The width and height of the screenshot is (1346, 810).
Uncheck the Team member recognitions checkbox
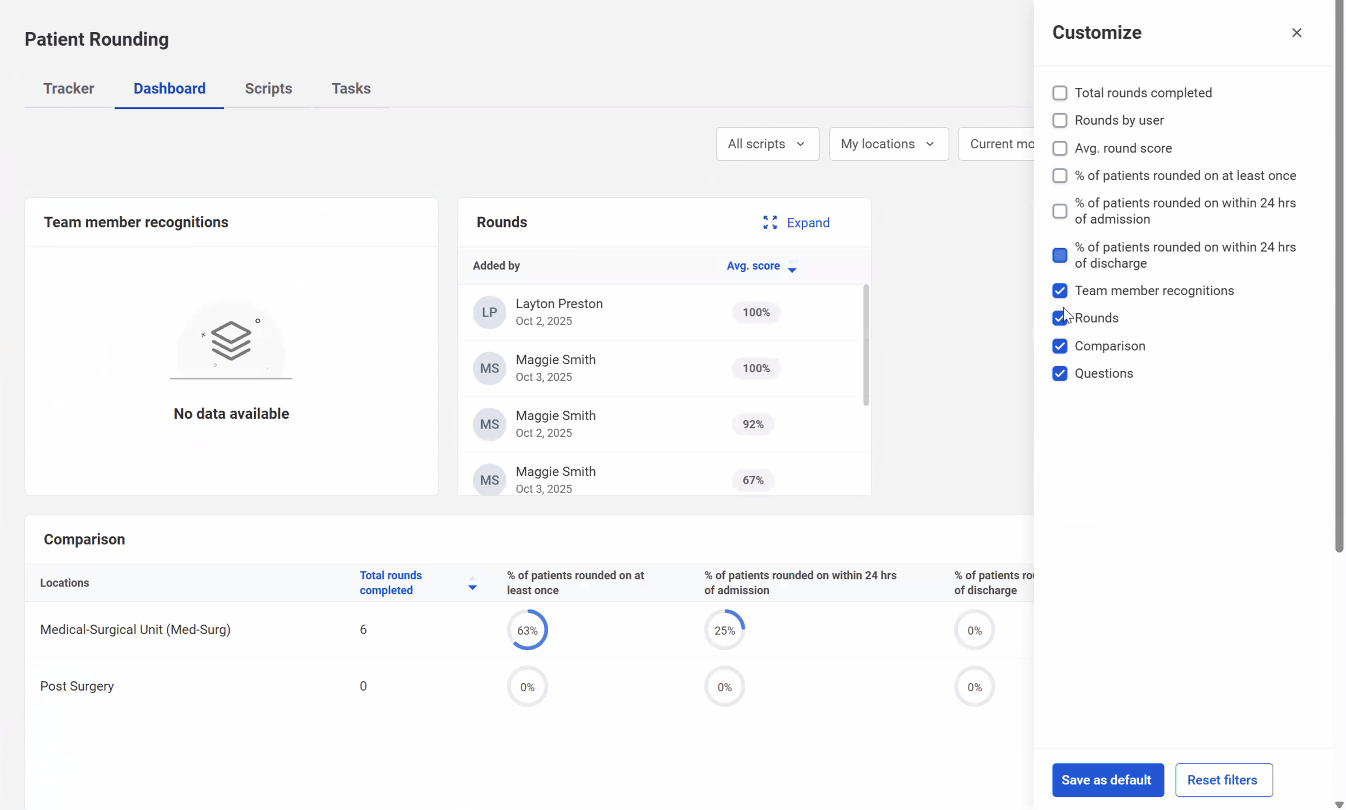click(x=1060, y=291)
